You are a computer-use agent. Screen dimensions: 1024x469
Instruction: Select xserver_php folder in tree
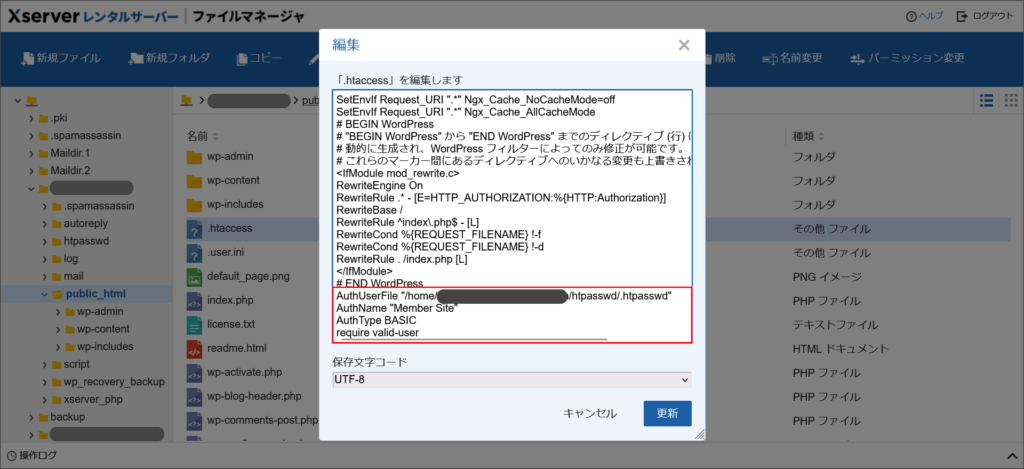(x=93, y=399)
